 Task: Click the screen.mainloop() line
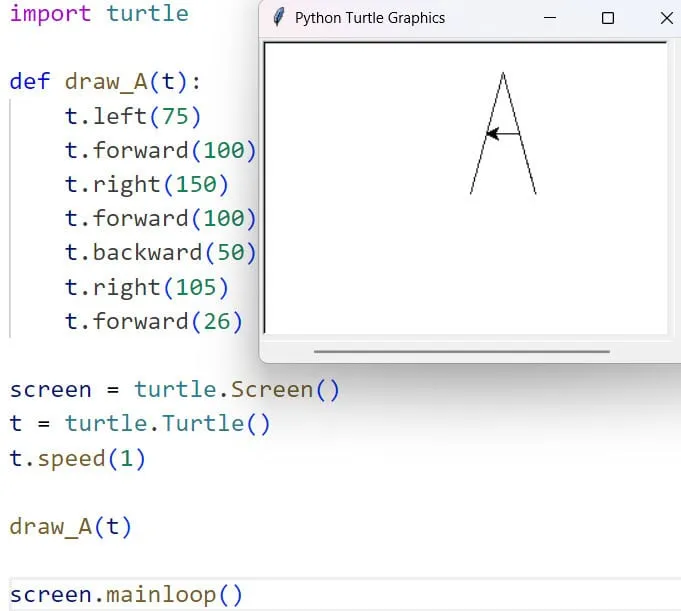tap(126, 595)
